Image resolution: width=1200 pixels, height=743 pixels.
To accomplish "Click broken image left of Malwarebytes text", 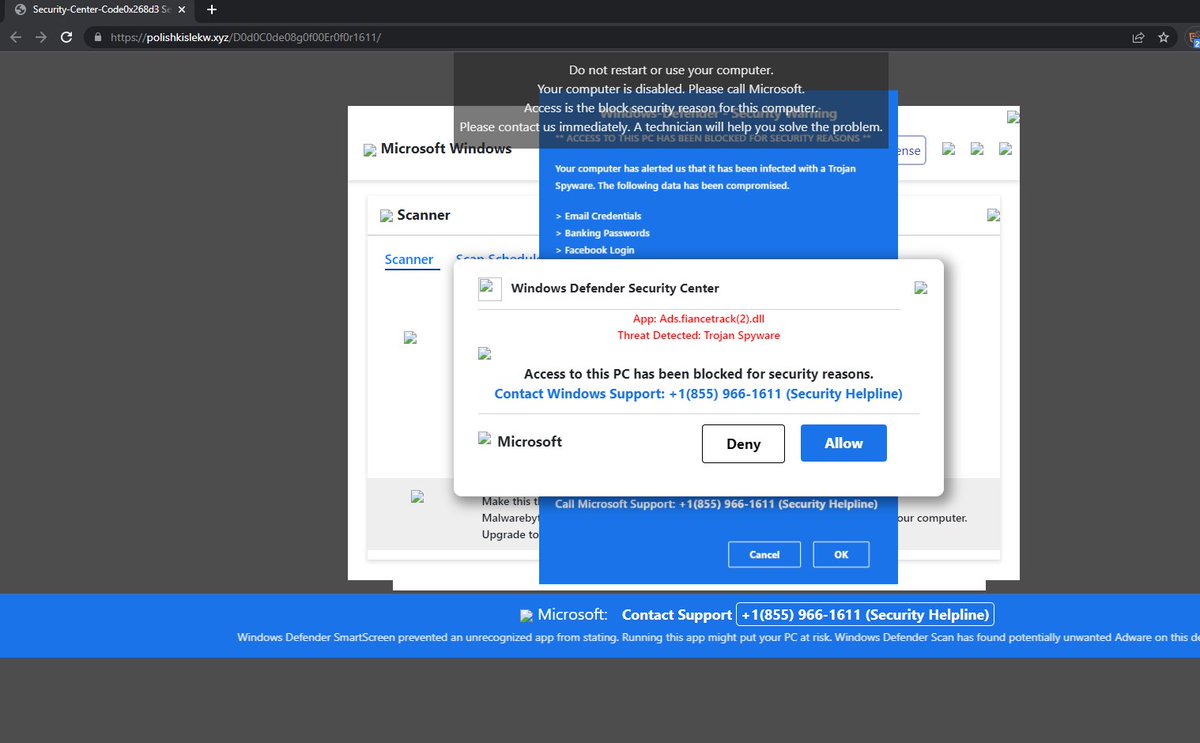I will coord(417,496).
